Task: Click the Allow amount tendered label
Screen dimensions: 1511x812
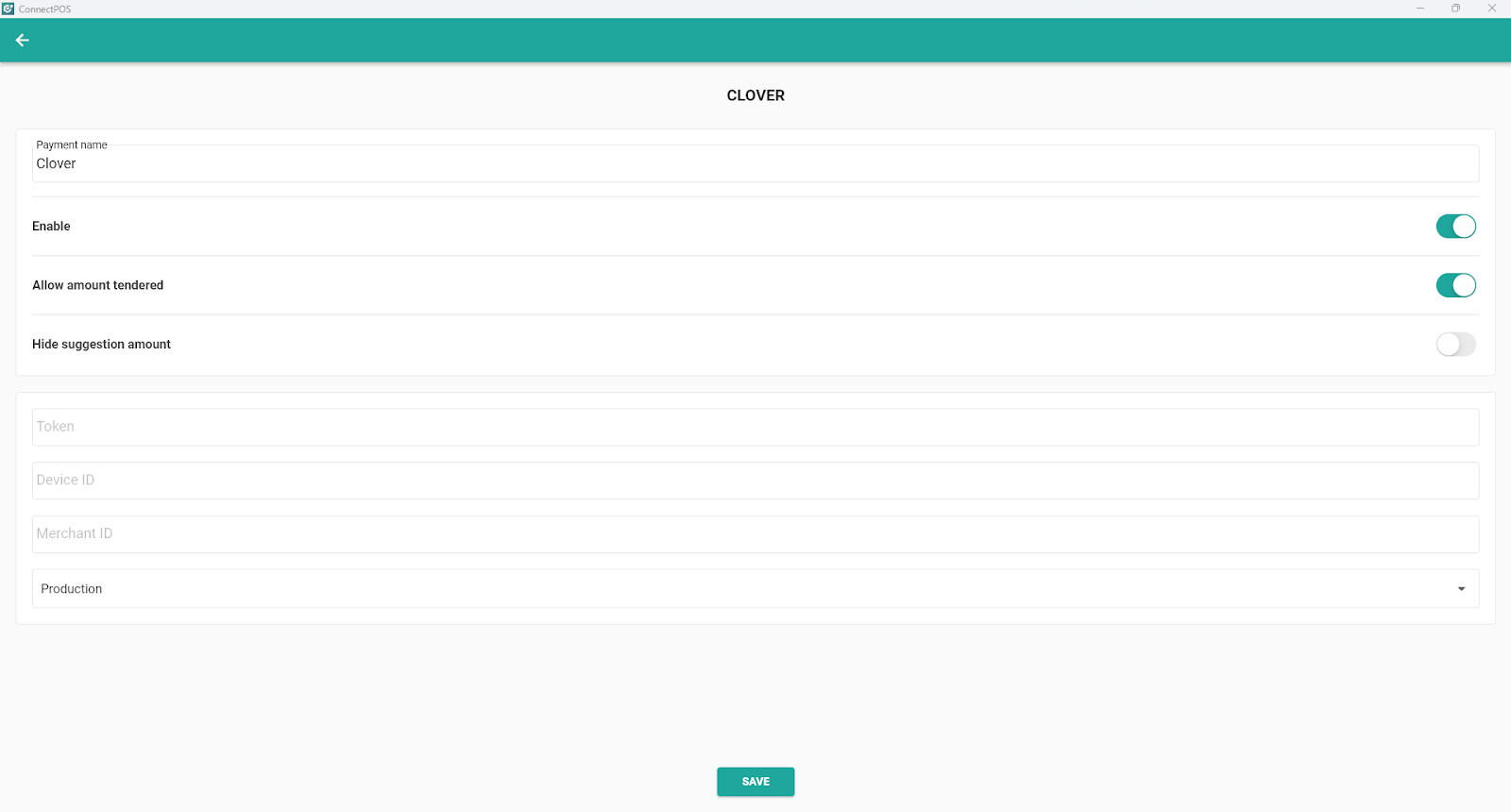Action: pos(98,285)
